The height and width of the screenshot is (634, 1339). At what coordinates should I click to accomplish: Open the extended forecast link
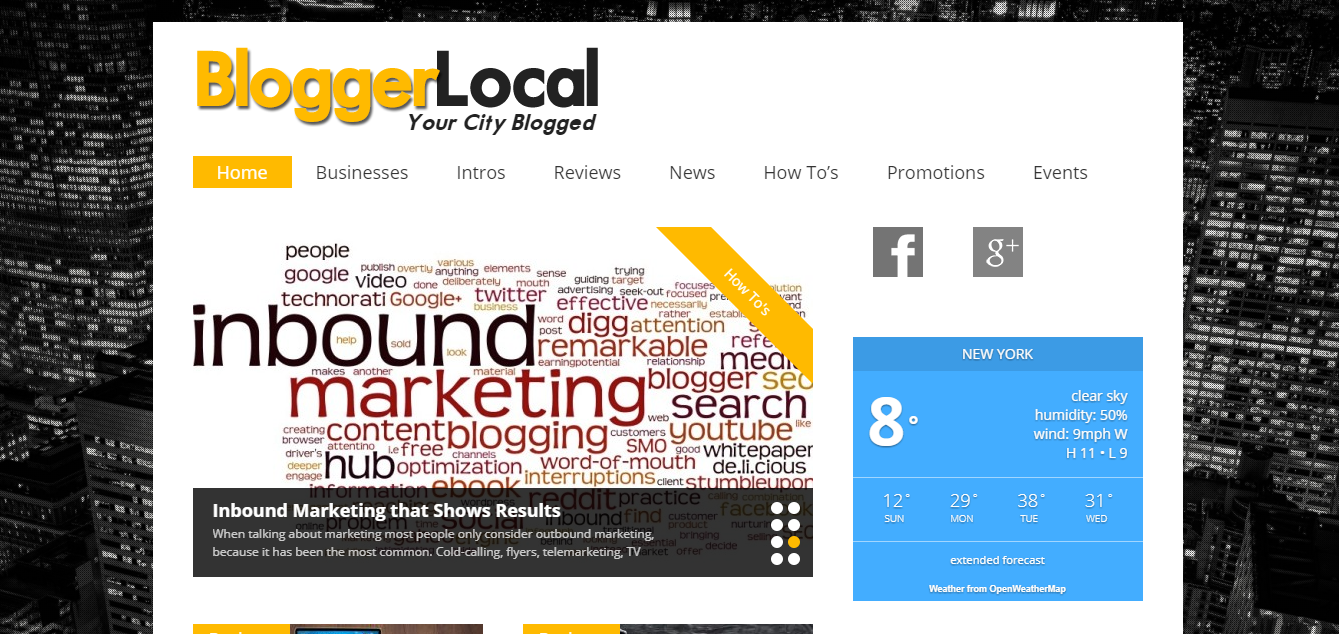tap(997, 560)
